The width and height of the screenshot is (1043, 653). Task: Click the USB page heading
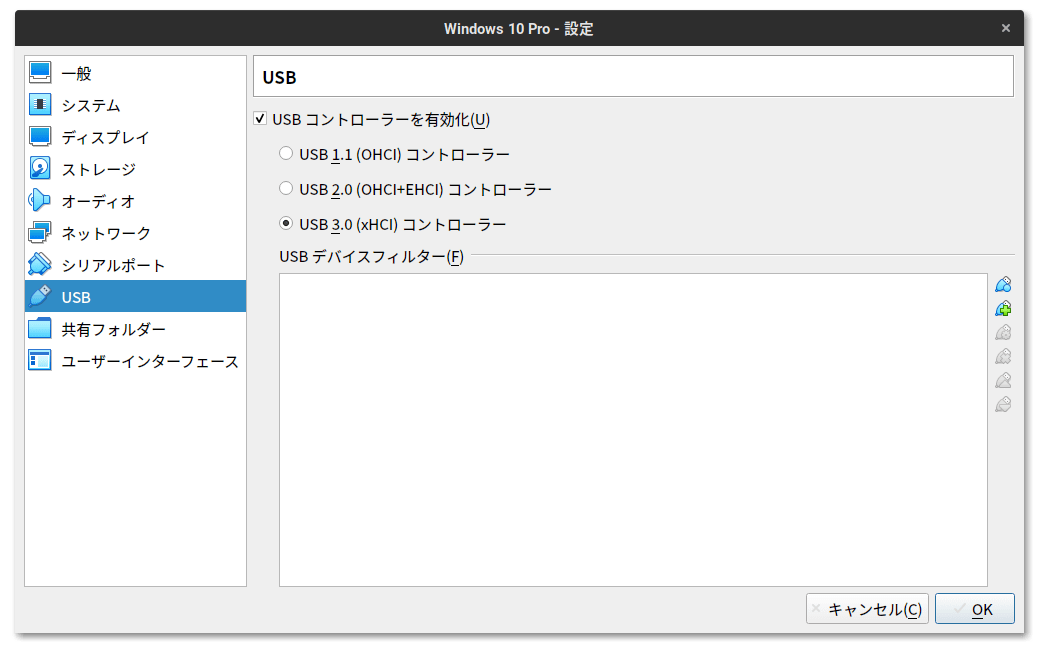[x=279, y=78]
